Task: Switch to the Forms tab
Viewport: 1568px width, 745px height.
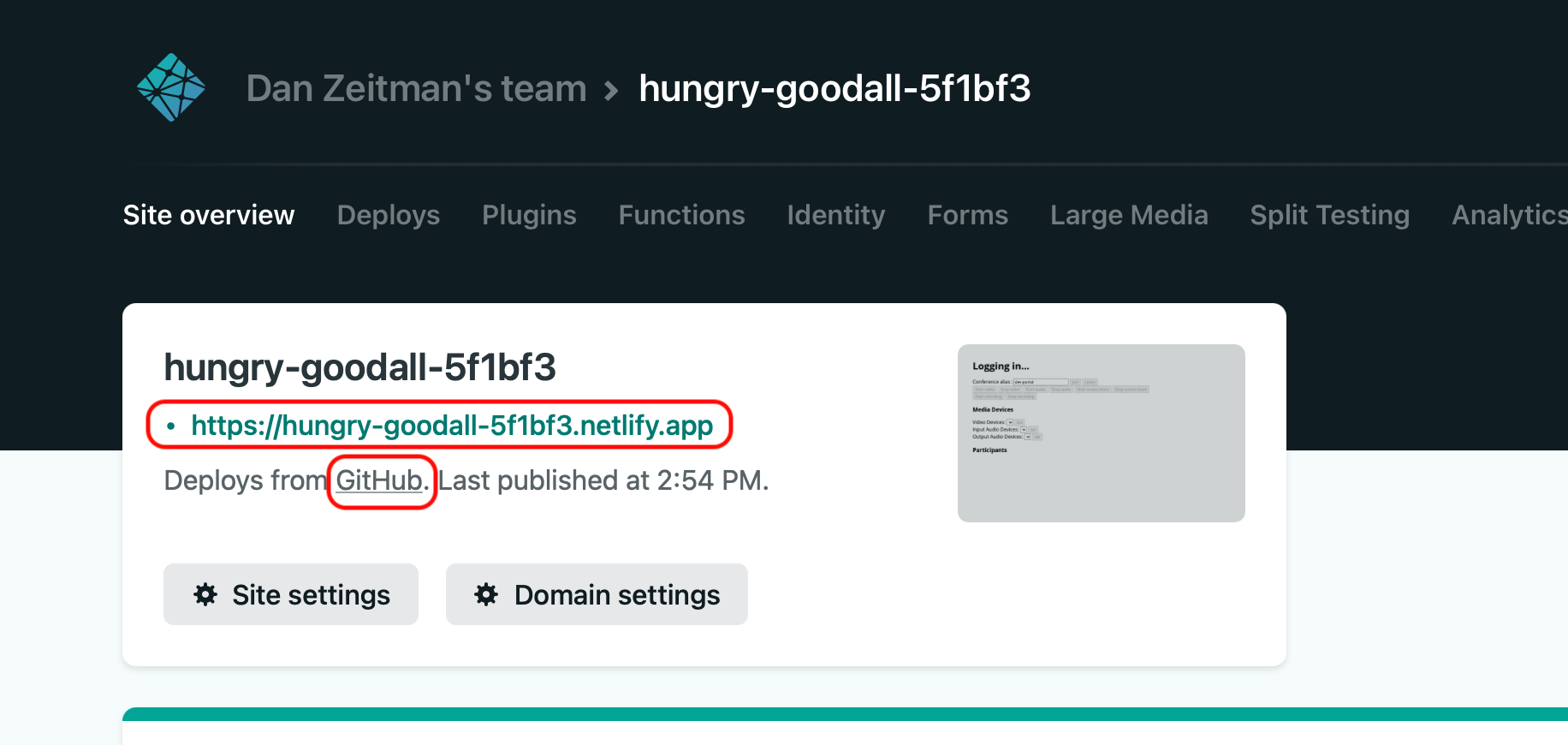Action: coord(968,215)
